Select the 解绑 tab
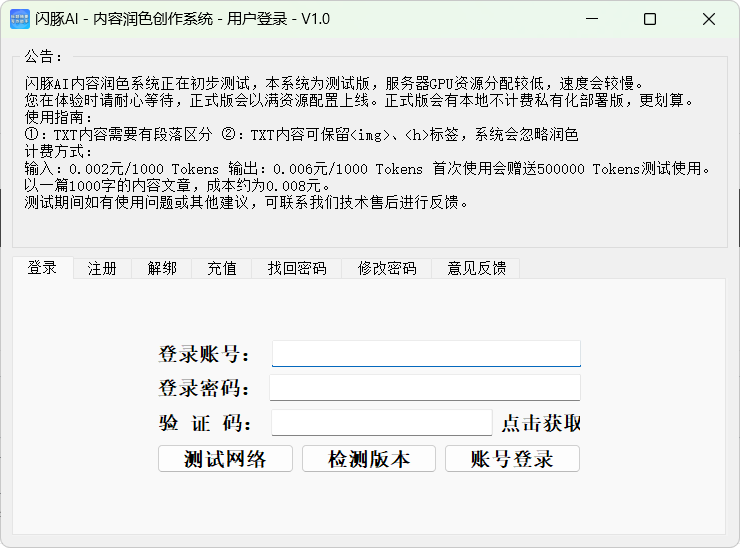This screenshot has height=548, width=740. click(162, 268)
